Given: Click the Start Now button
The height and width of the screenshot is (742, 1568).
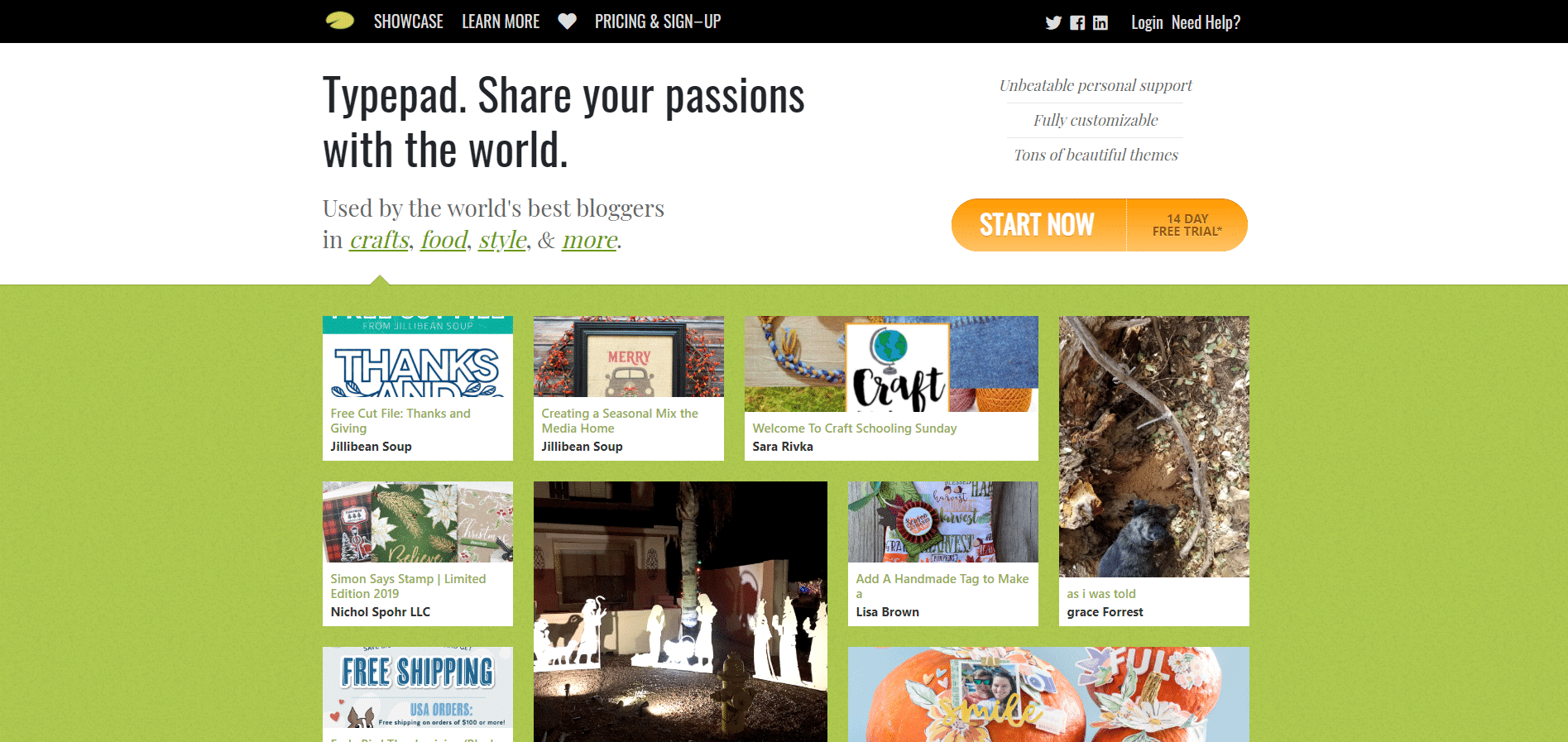Looking at the screenshot, I should 1038,225.
